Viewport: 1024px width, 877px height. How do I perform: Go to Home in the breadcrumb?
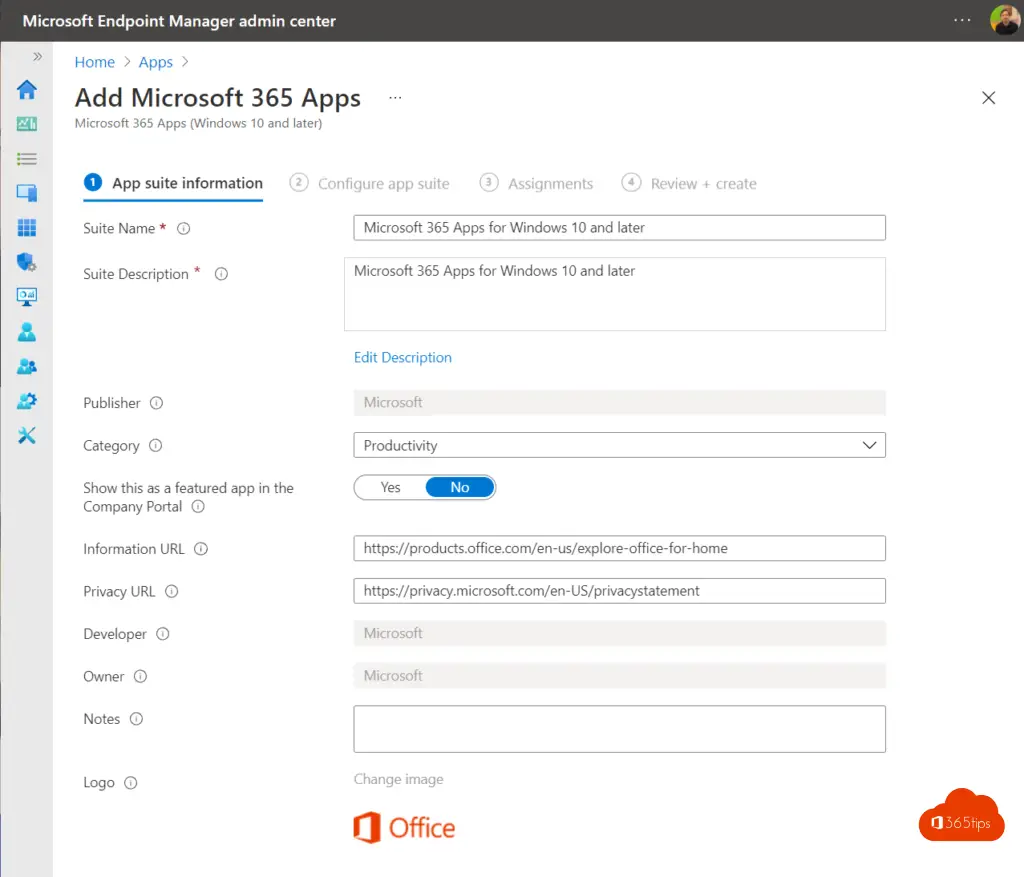pyautogui.click(x=95, y=62)
